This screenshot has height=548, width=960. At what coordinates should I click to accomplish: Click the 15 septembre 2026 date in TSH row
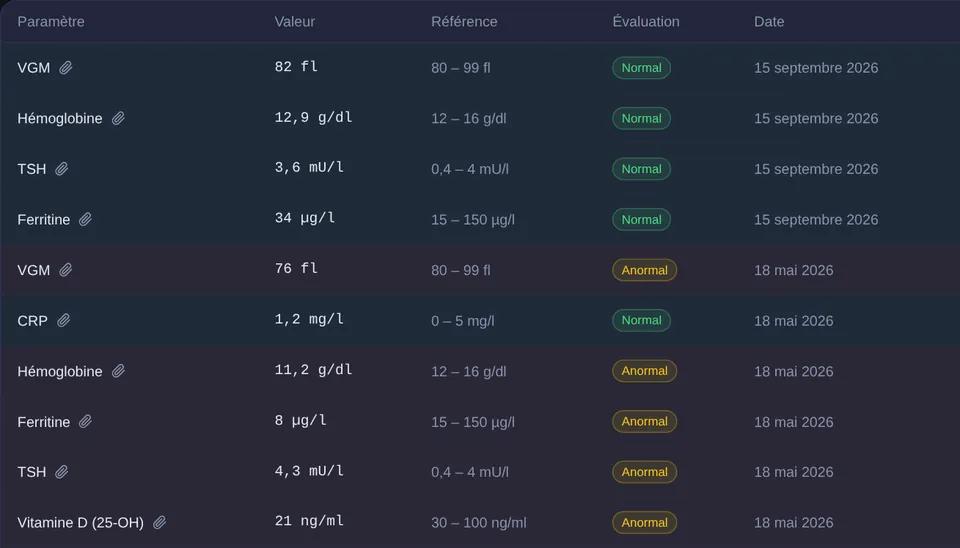click(816, 169)
